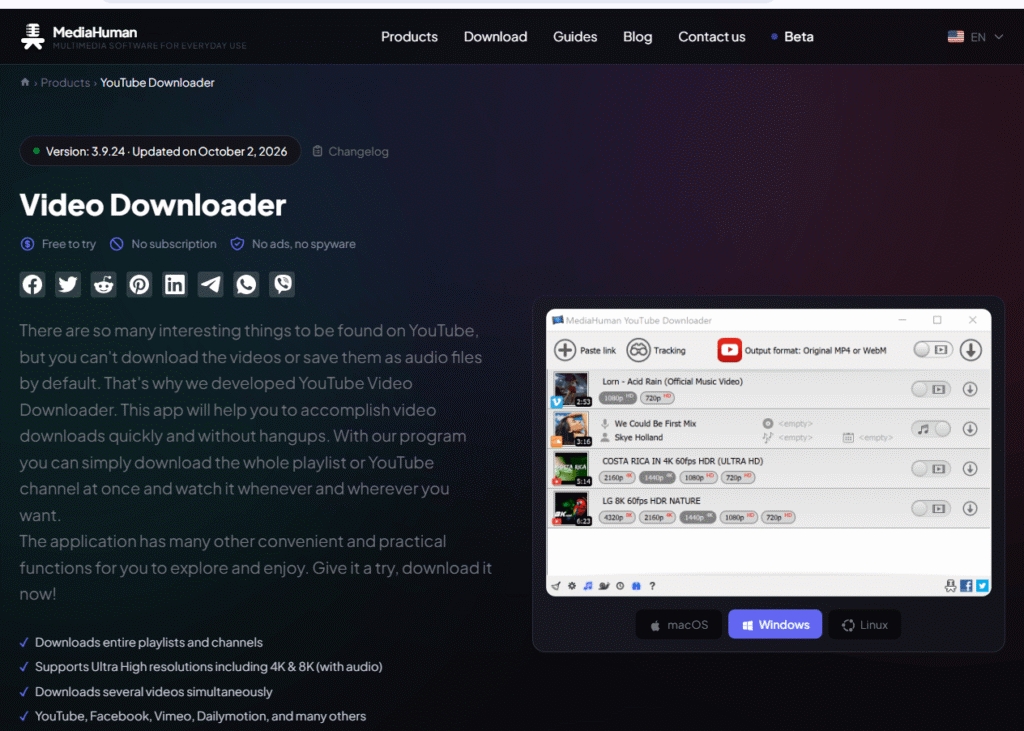The width and height of the screenshot is (1024, 731).
Task: Toggle the global audio/video switch in toolbar
Action: pos(933,350)
